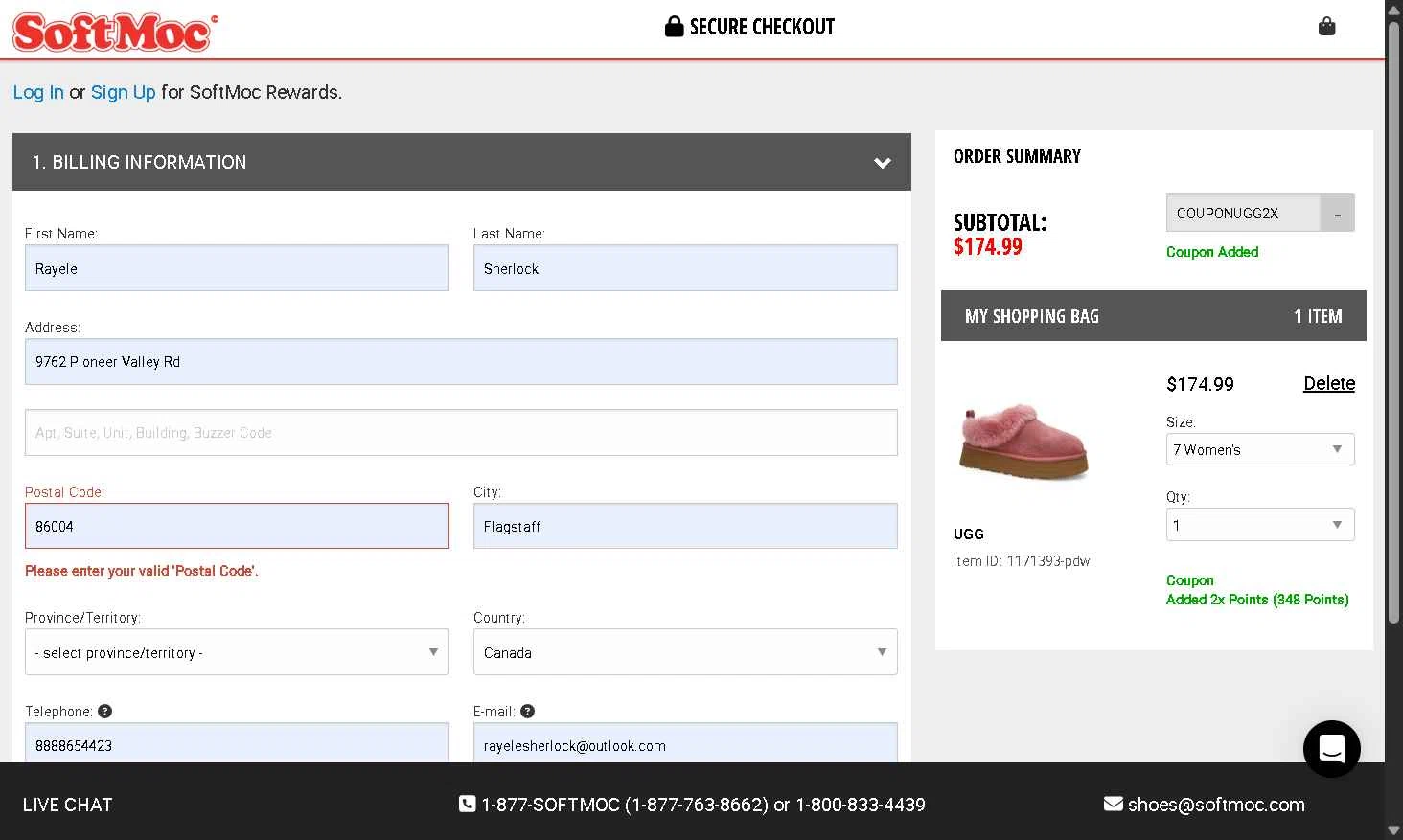1403x840 pixels.
Task: Click the Order Summary heading
Action: [1017, 156]
